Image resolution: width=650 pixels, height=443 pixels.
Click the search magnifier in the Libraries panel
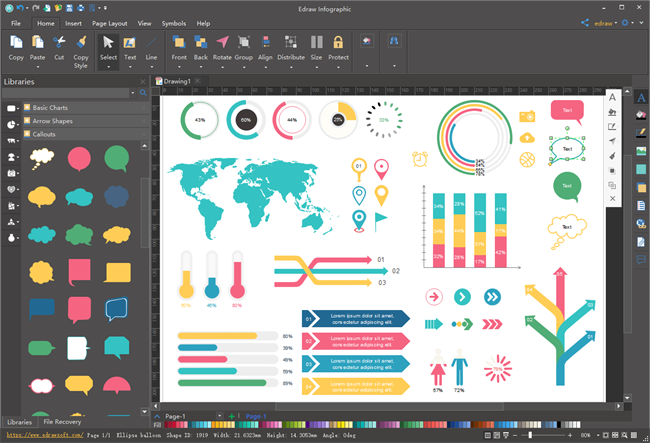pos(143,92)
